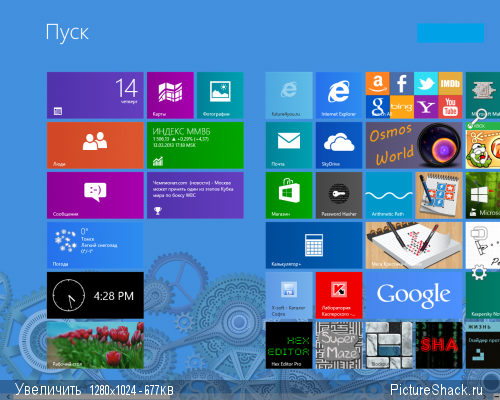
Task: Open the Google tile
Action: [414, 295]
